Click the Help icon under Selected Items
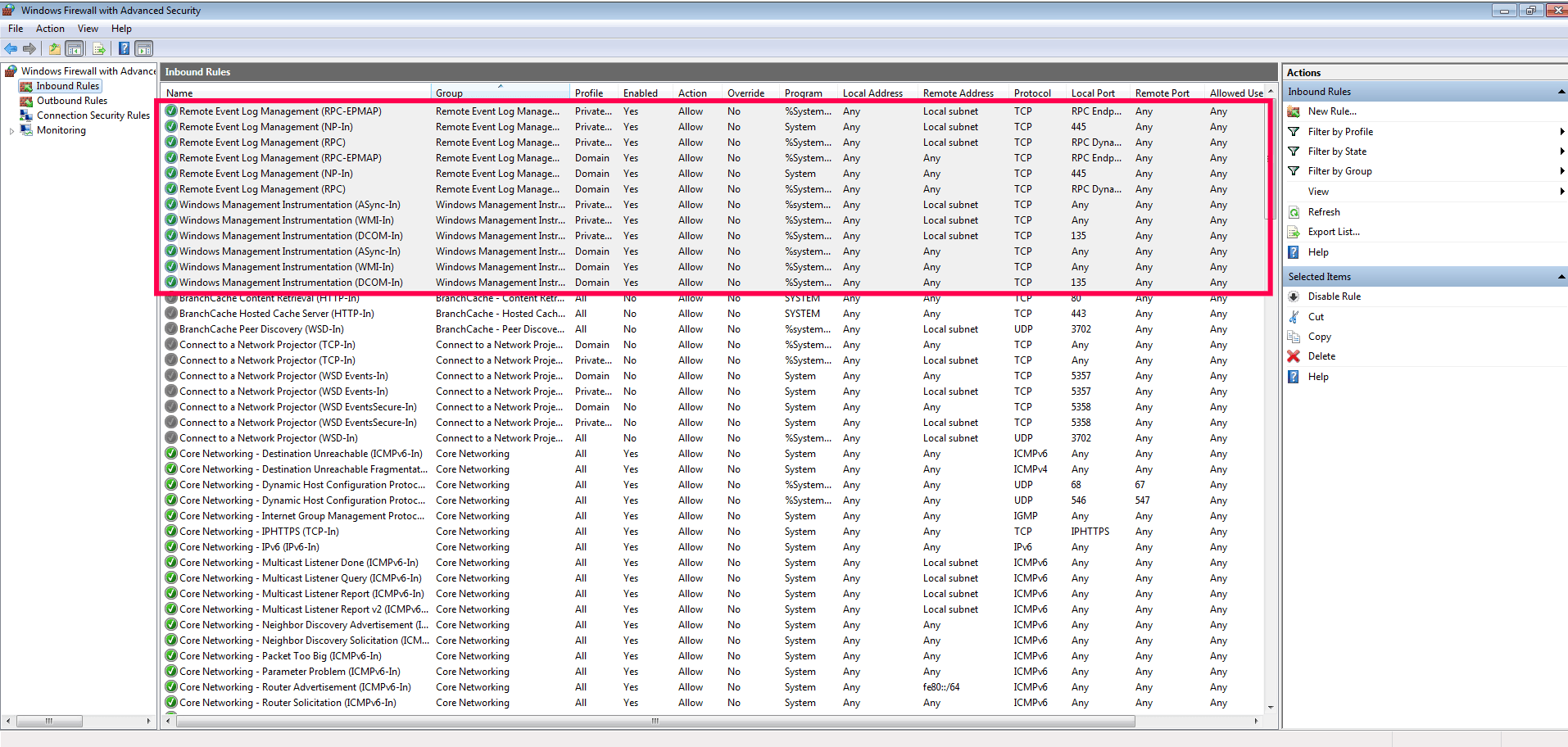This screenshot has width=1568, height=747. tap(1294, 377)
